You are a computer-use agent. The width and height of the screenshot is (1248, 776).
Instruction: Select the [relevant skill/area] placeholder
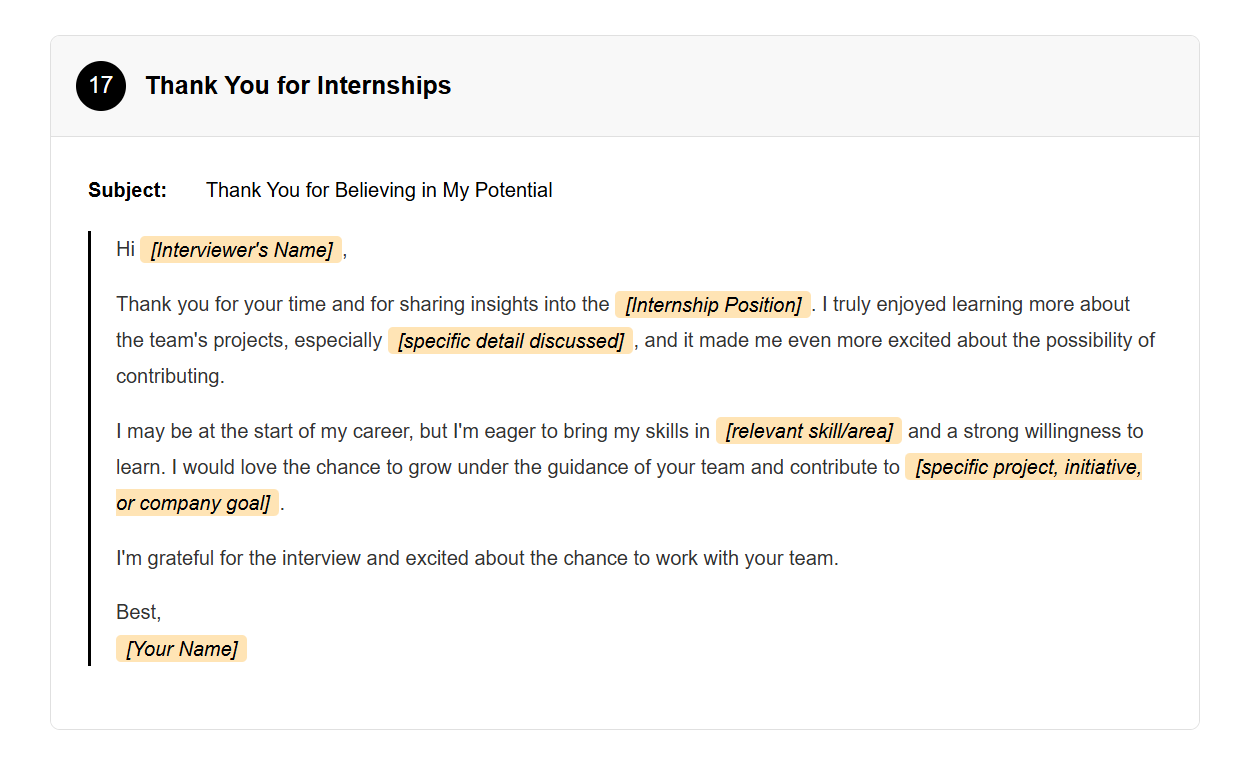coord(809,431)
